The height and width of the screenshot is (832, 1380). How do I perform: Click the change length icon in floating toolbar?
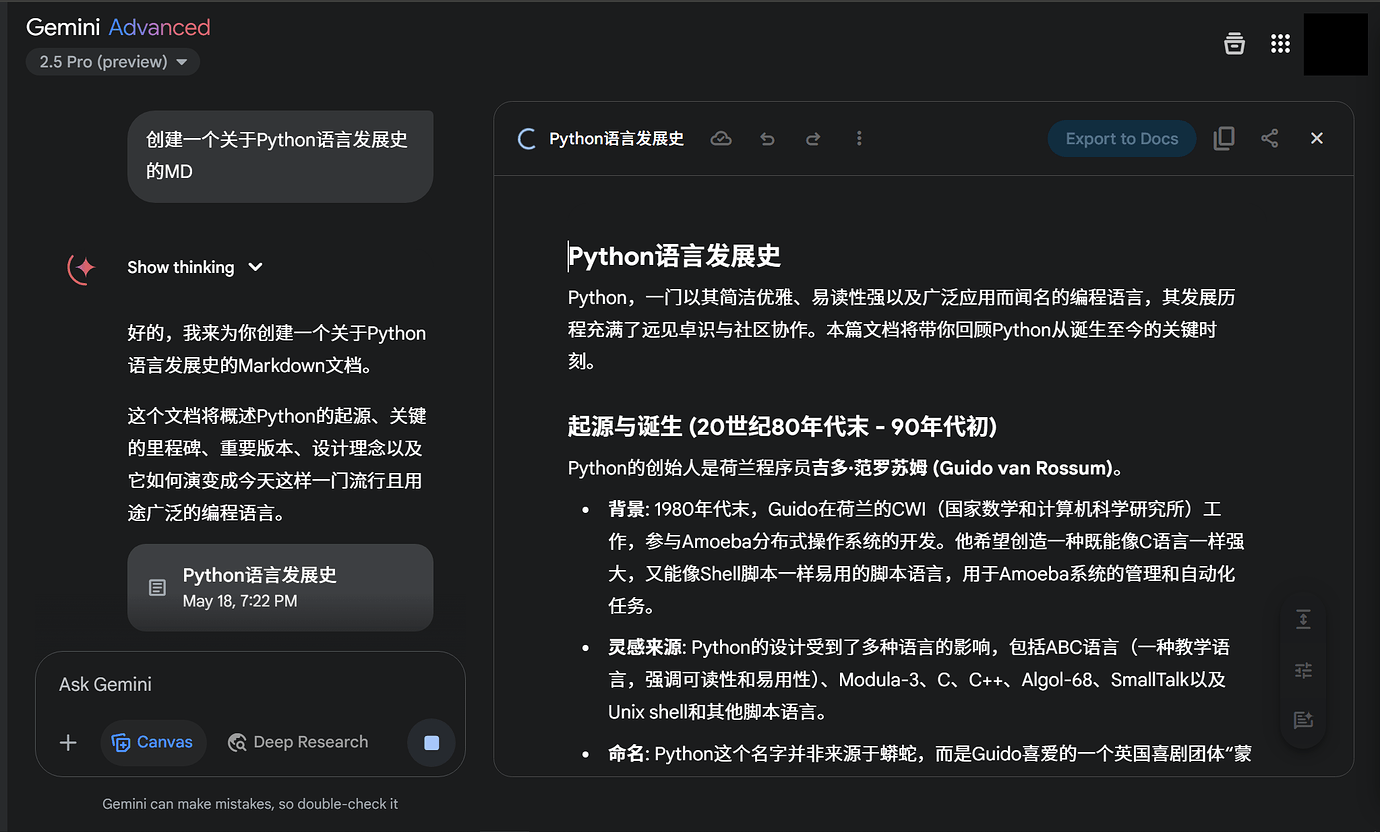1303,619
